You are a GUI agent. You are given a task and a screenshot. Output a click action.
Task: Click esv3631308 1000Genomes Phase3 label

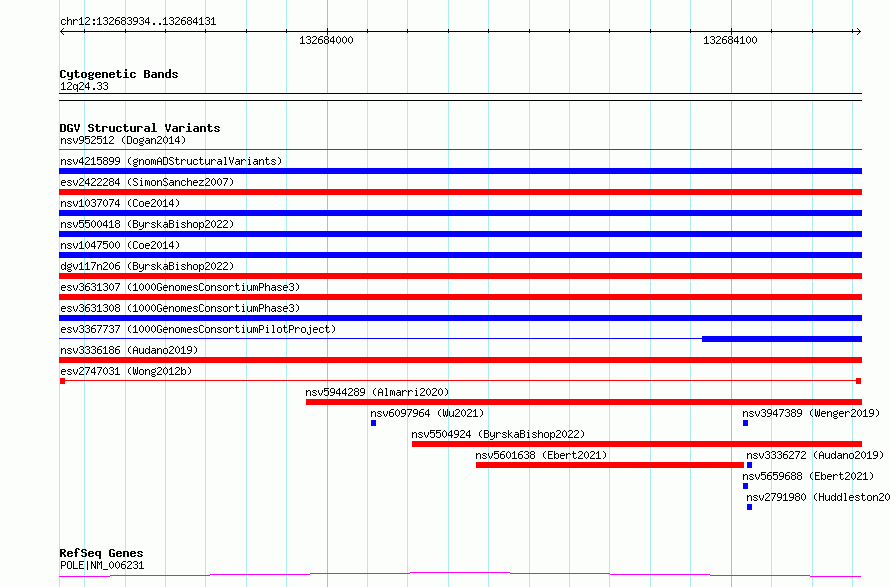point(180,308)
